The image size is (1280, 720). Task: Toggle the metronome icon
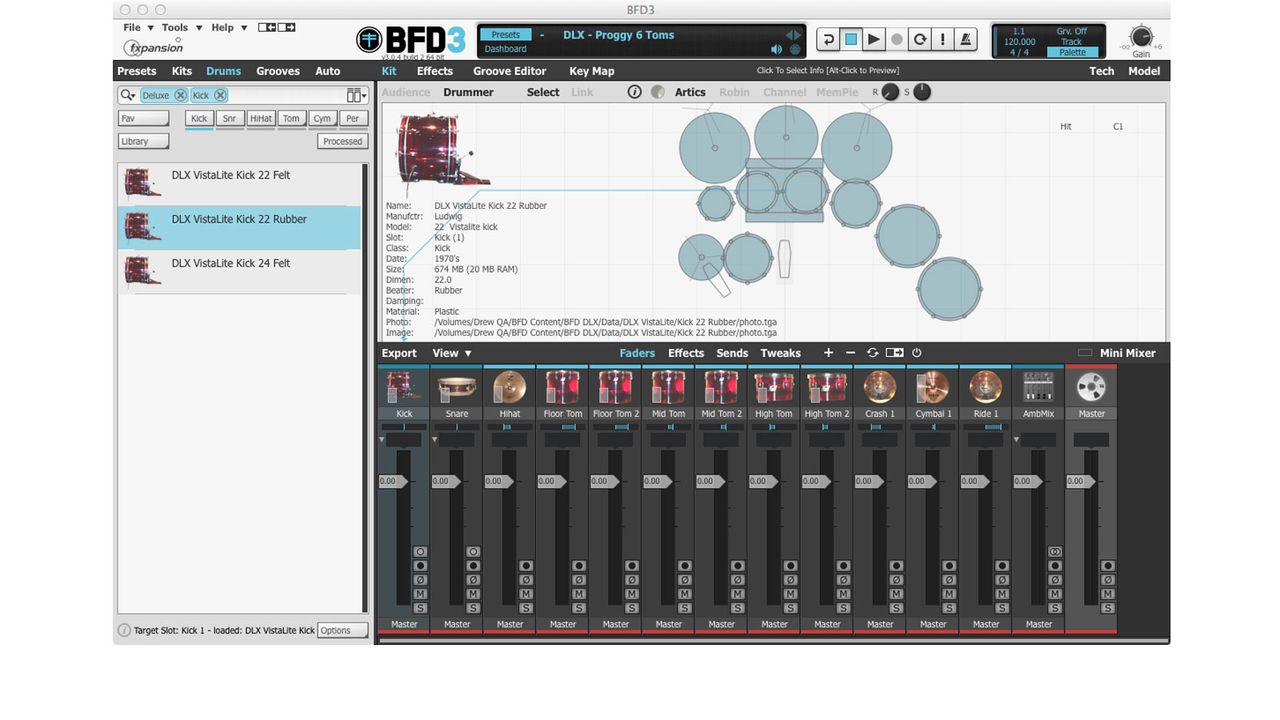click(x=966, y=39)
